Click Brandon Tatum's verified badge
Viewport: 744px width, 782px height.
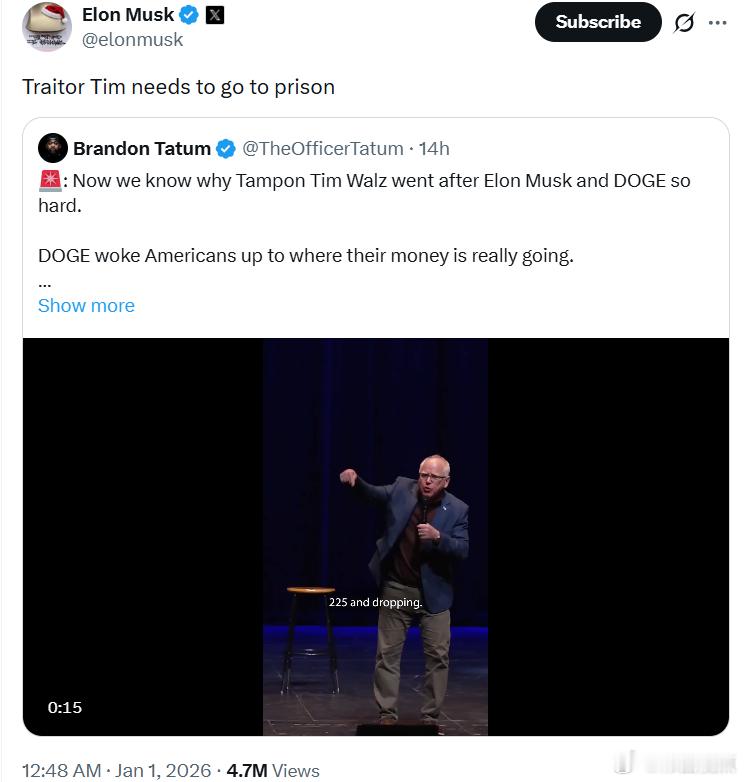[226, 149]
